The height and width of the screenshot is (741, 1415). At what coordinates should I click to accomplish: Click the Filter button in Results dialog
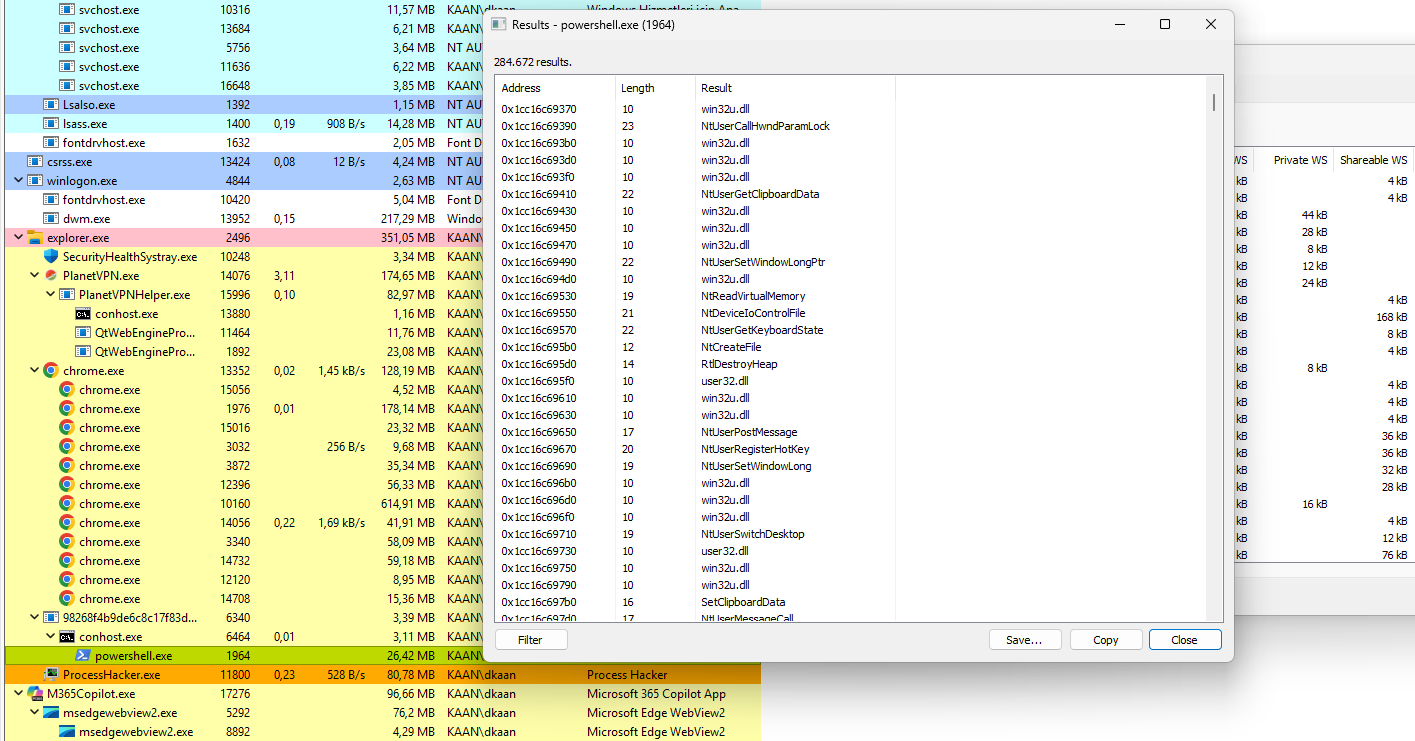coord(531,640)
